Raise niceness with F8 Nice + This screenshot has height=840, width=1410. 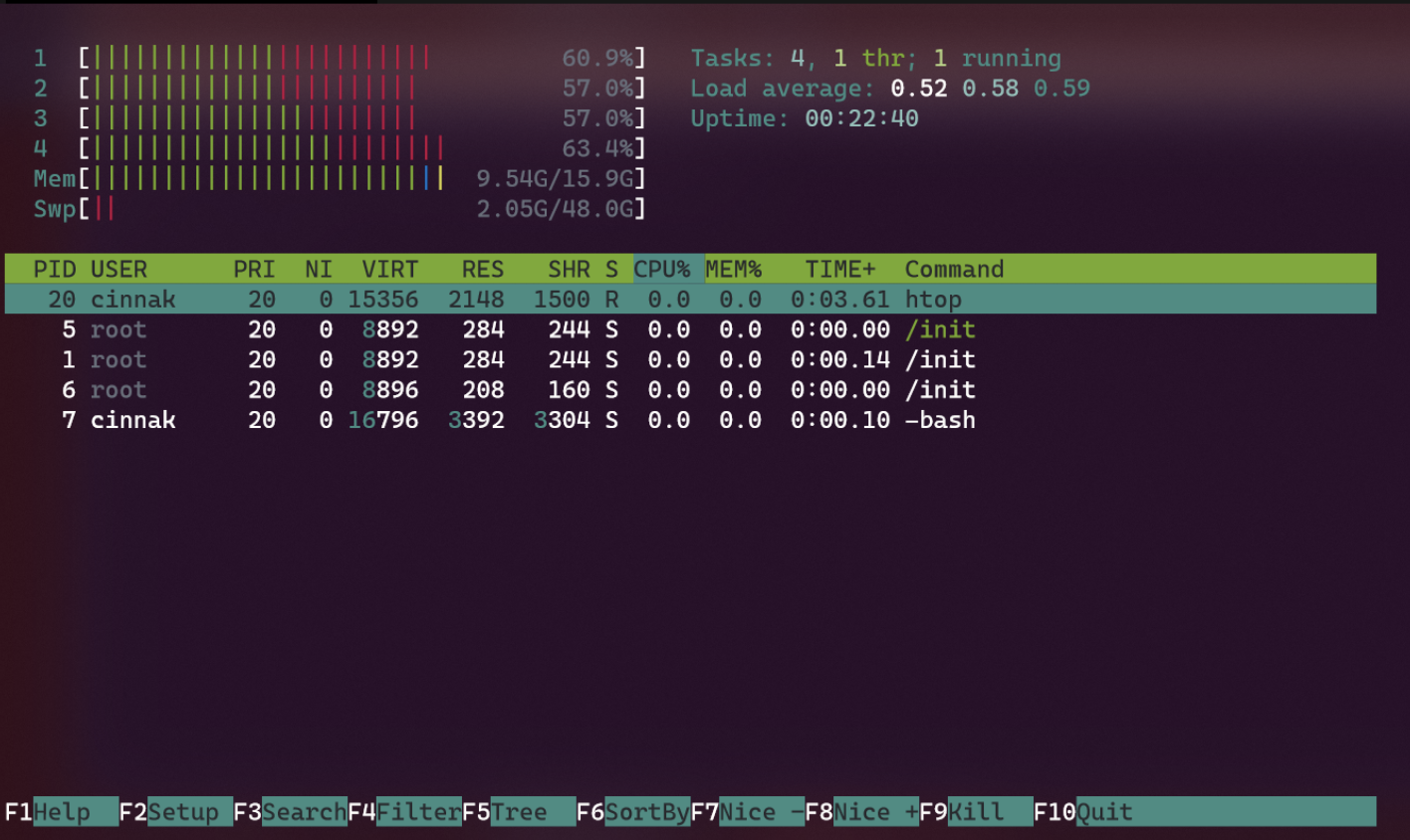862,812
